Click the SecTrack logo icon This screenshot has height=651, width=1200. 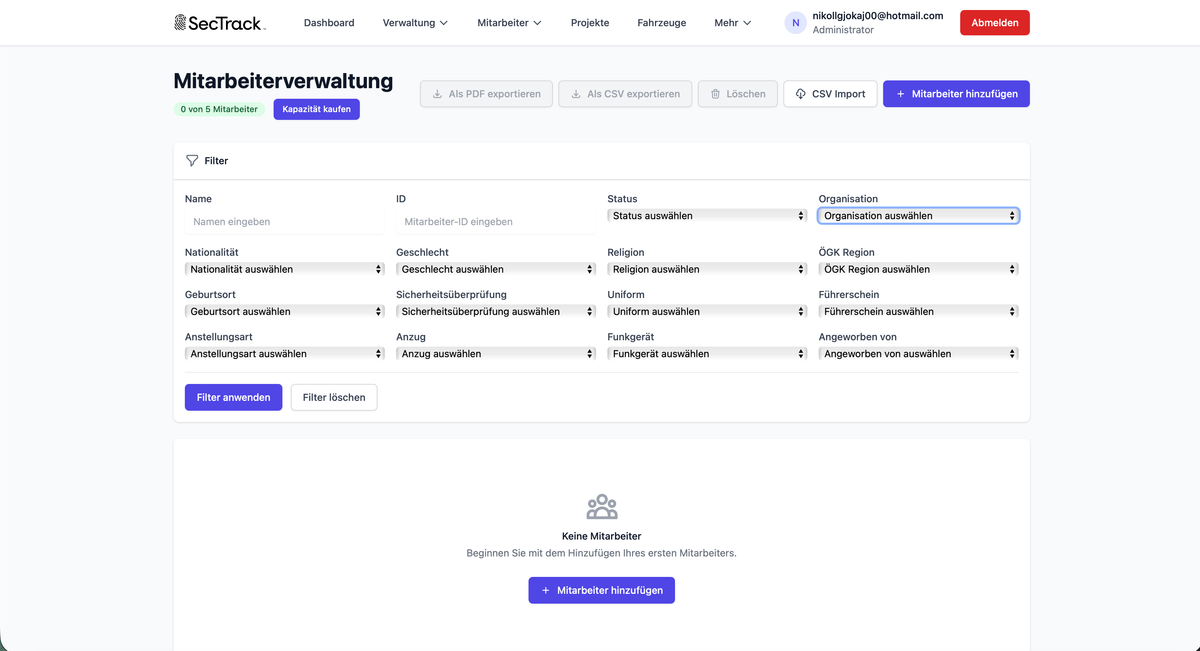click(180, 22)
